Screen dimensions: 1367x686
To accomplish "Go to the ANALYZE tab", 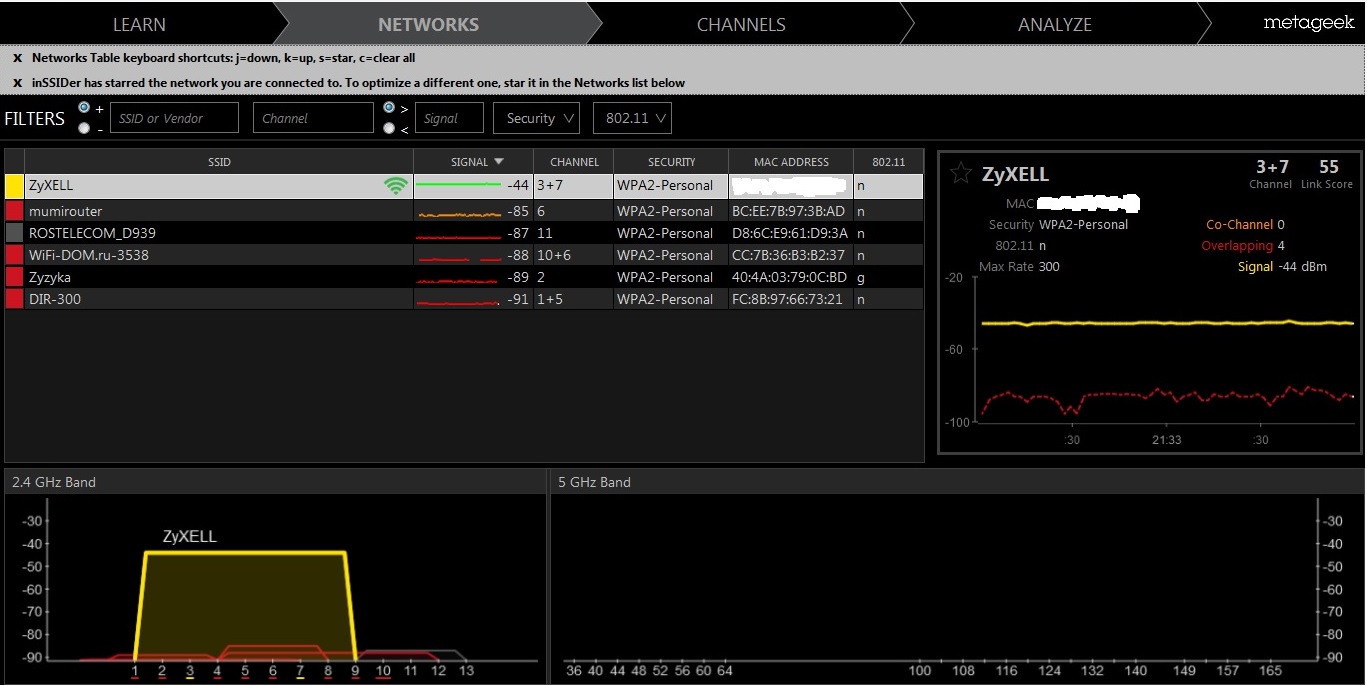I will (x=1054, y=24).
